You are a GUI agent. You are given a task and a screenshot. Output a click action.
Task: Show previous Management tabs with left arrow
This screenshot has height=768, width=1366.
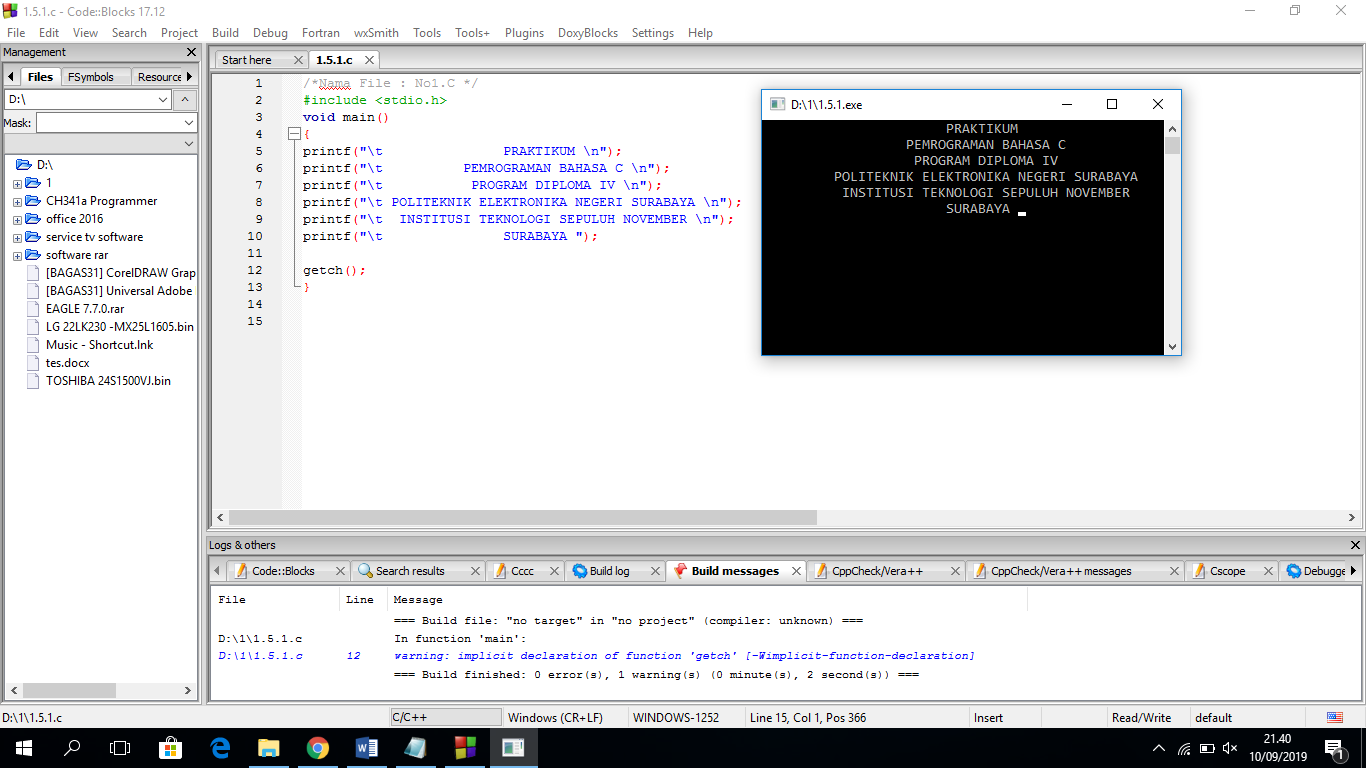pos(11,77)
